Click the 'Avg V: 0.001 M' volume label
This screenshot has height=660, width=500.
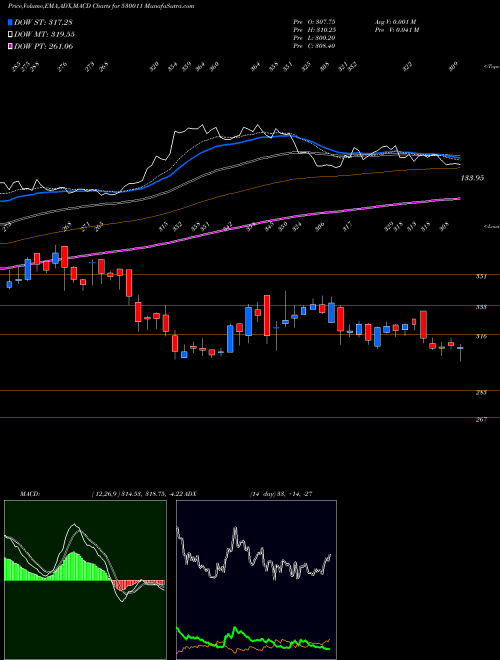pyautogui.click(x=396, y=22)
